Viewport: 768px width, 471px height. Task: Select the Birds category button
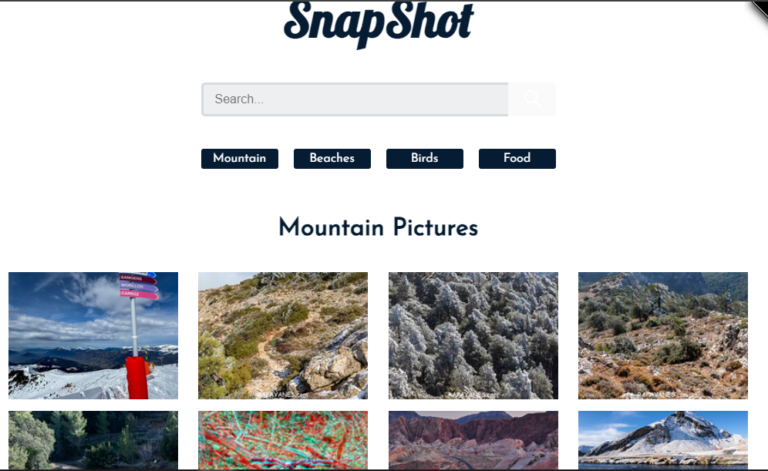coord(425,159)
